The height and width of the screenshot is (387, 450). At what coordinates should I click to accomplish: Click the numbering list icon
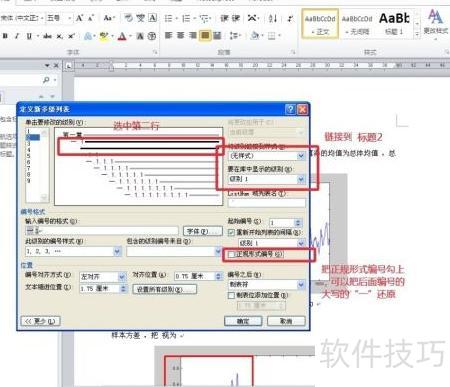click(x=186, y=18)
